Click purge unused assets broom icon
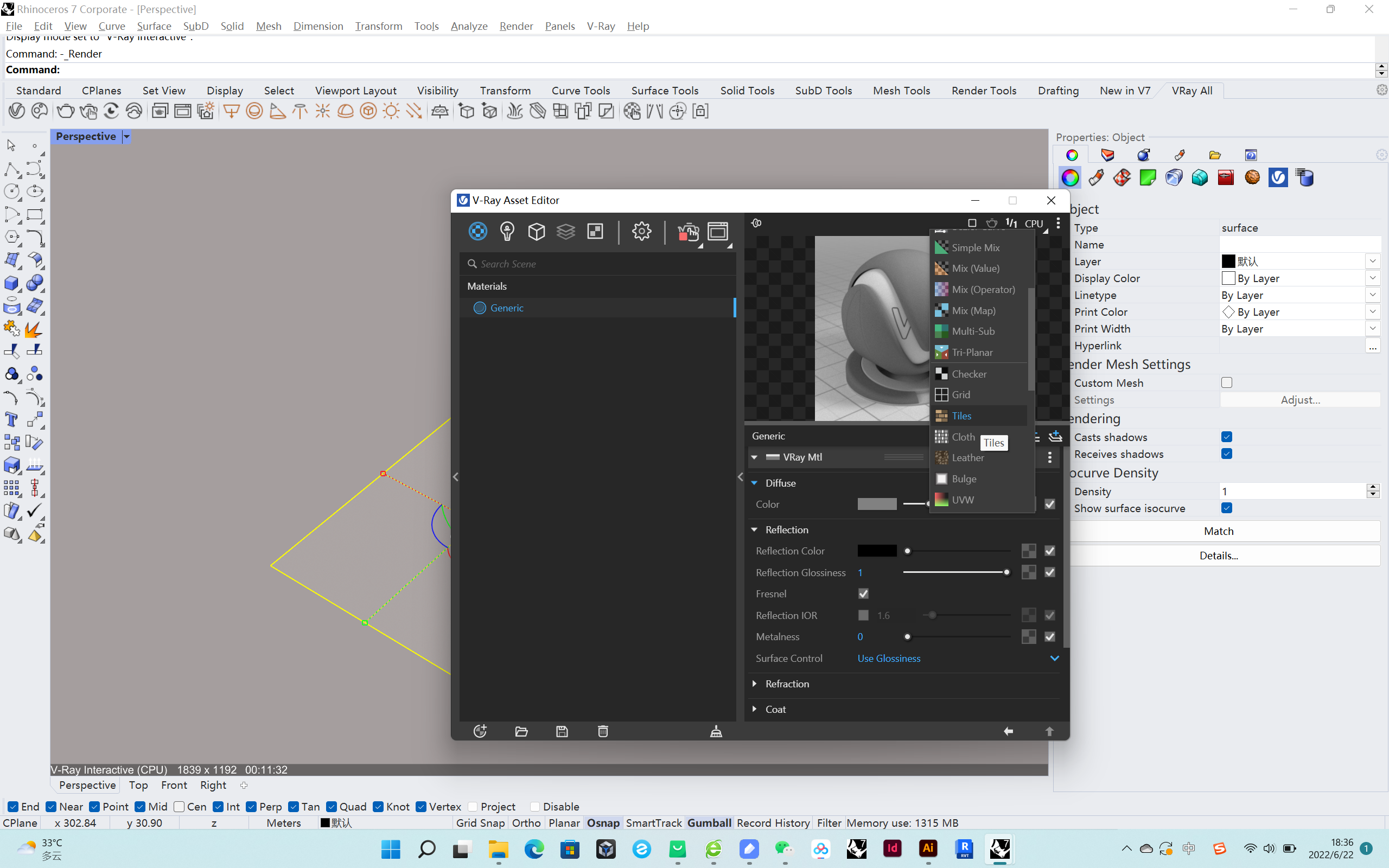 tap(716, 731)
